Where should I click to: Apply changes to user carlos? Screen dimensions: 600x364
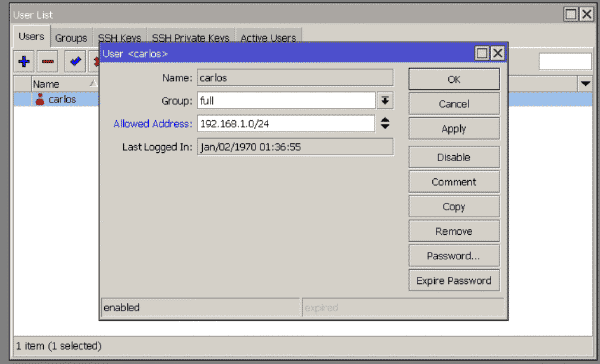(x=454, y=129)
